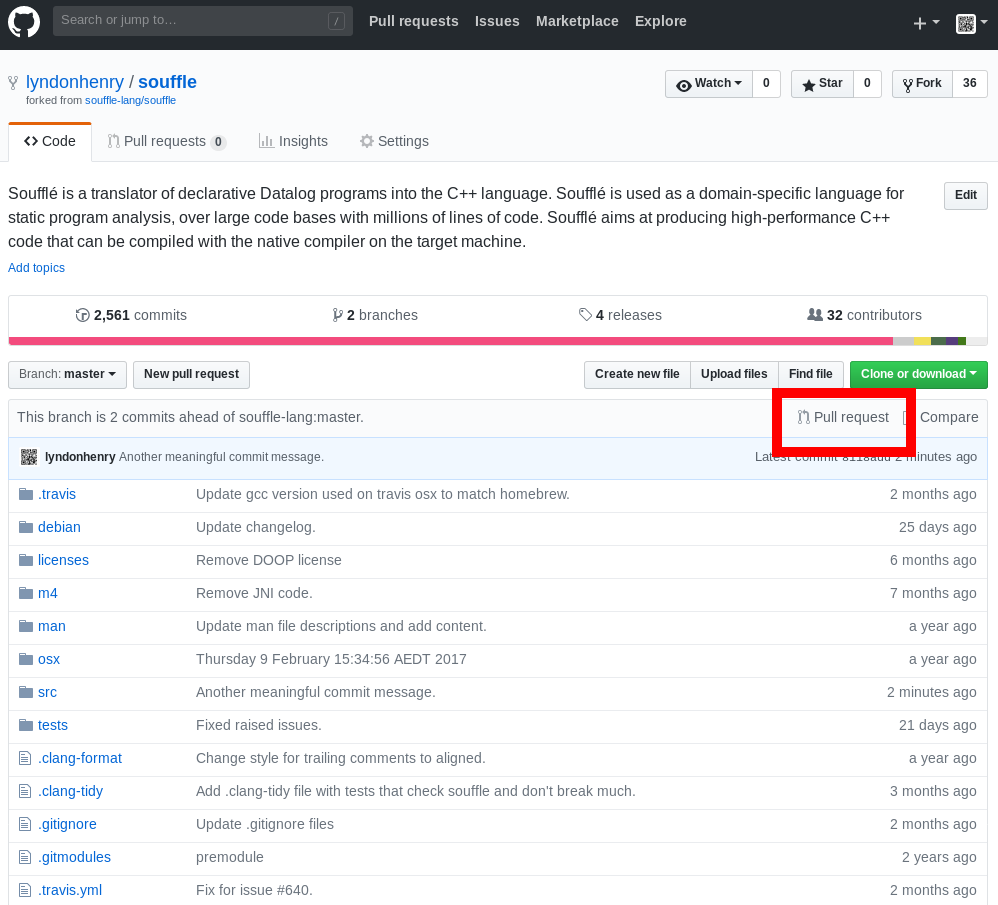The height and width of the screenshot is (905, 998).
Task: Fork the repository
Action: tap(922, 83)
